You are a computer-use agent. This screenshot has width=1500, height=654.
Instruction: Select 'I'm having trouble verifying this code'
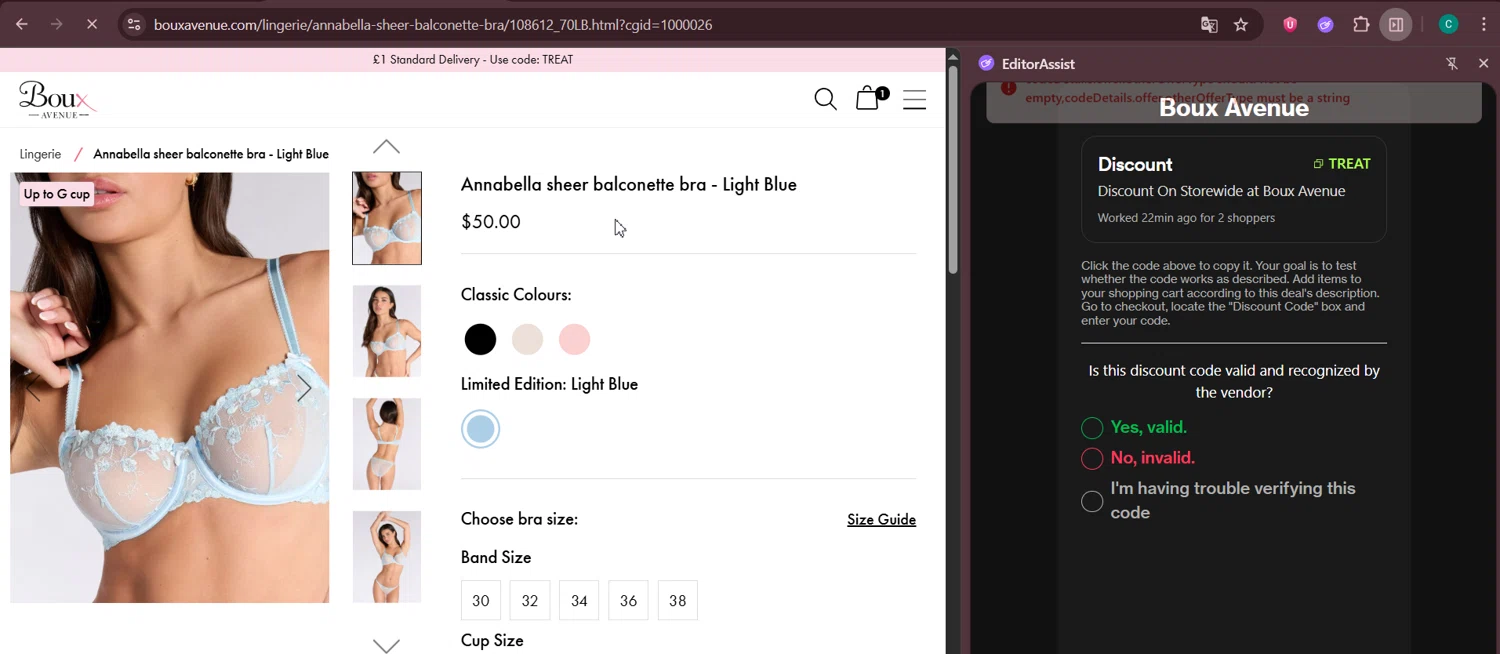(x=1092, y=501)
